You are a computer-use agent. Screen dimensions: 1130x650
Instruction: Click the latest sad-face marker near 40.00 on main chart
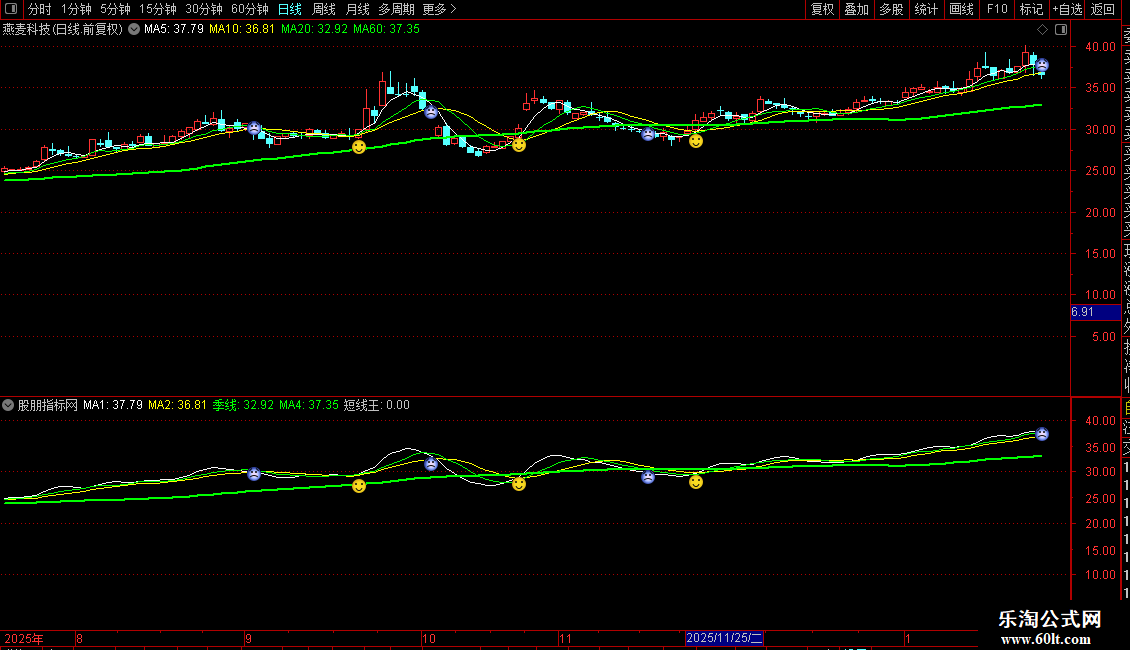[1042, 66]
